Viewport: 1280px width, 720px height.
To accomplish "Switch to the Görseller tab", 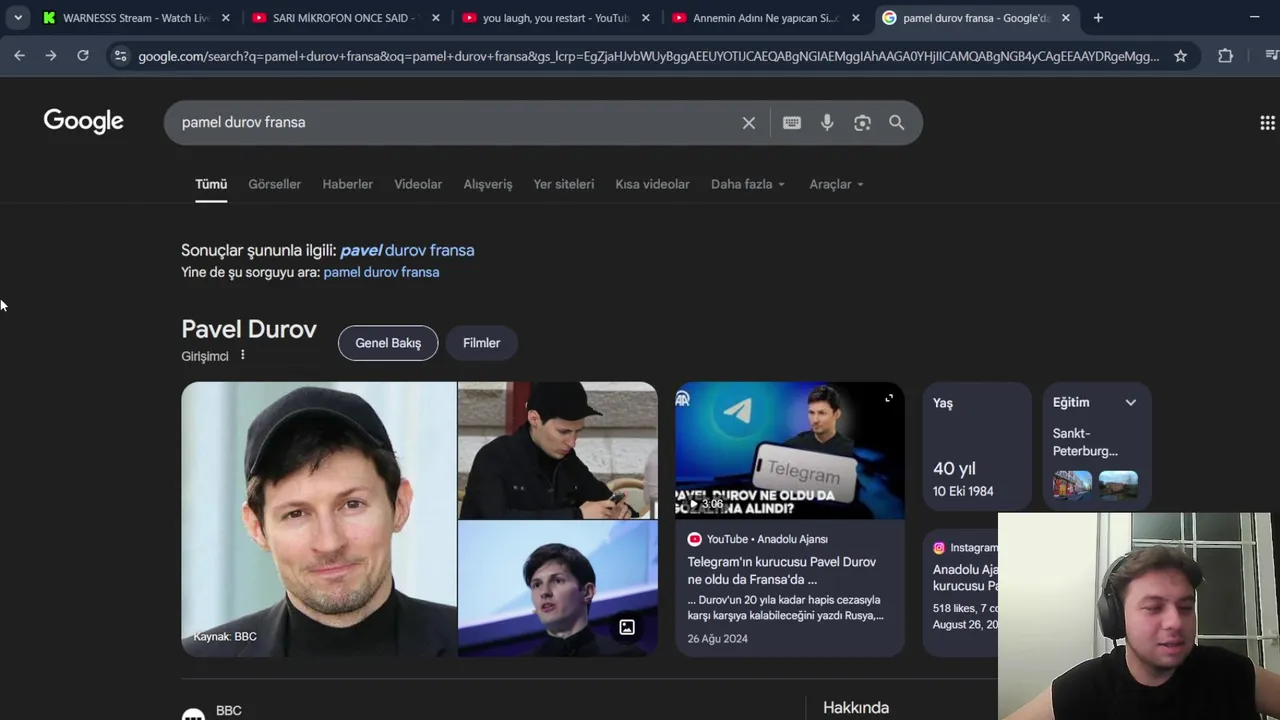I will click(x=274, y=184).
